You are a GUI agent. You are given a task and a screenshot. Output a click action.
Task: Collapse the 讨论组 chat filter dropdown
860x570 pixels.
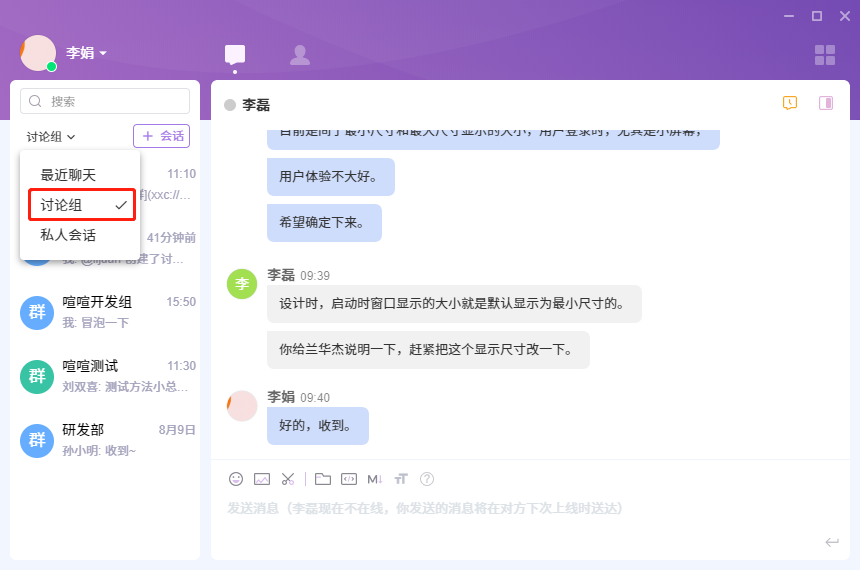point(51,136)
